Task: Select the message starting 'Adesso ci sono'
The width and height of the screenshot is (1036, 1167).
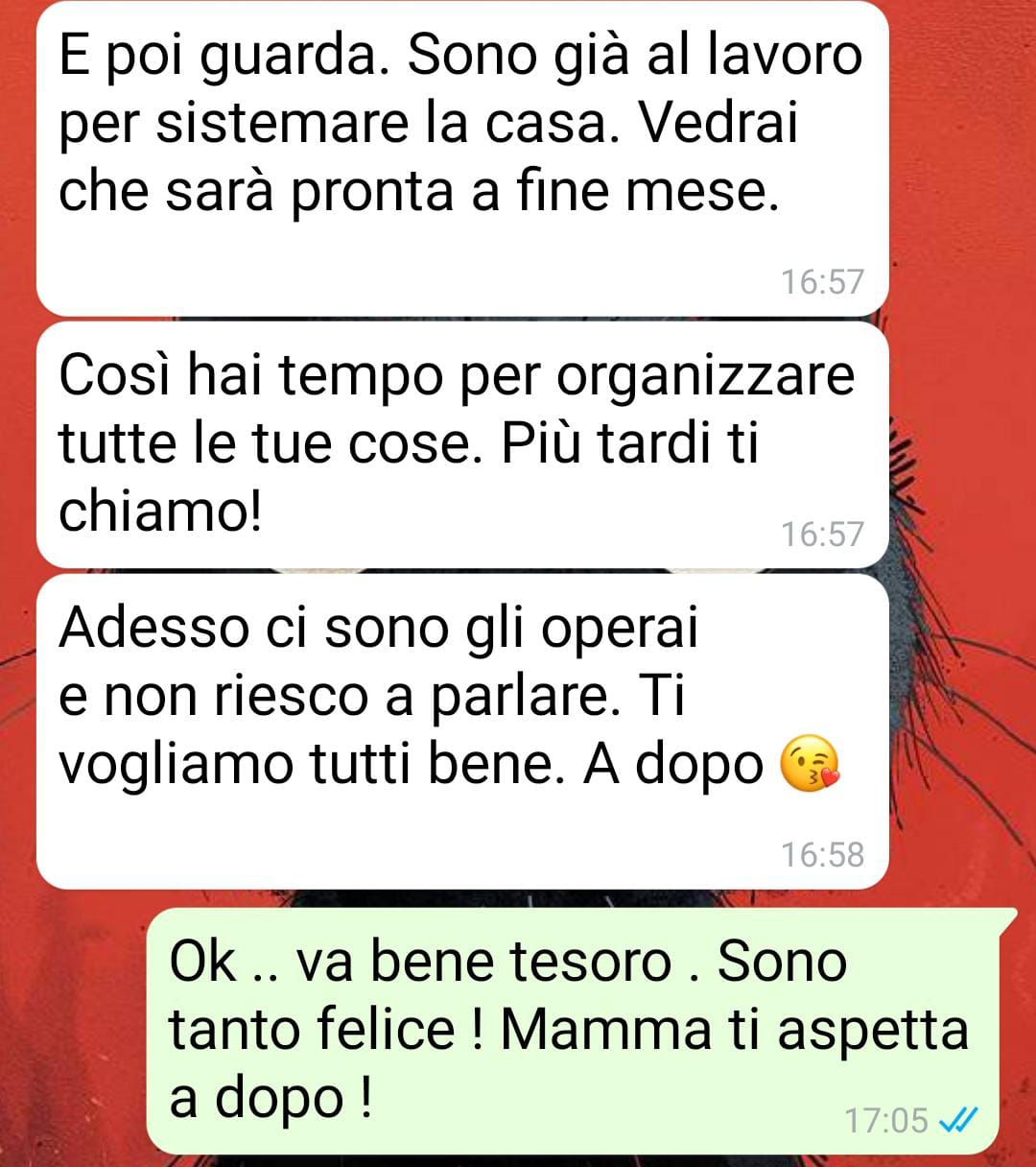Action: pyautogui.click(x=462, y=731)
